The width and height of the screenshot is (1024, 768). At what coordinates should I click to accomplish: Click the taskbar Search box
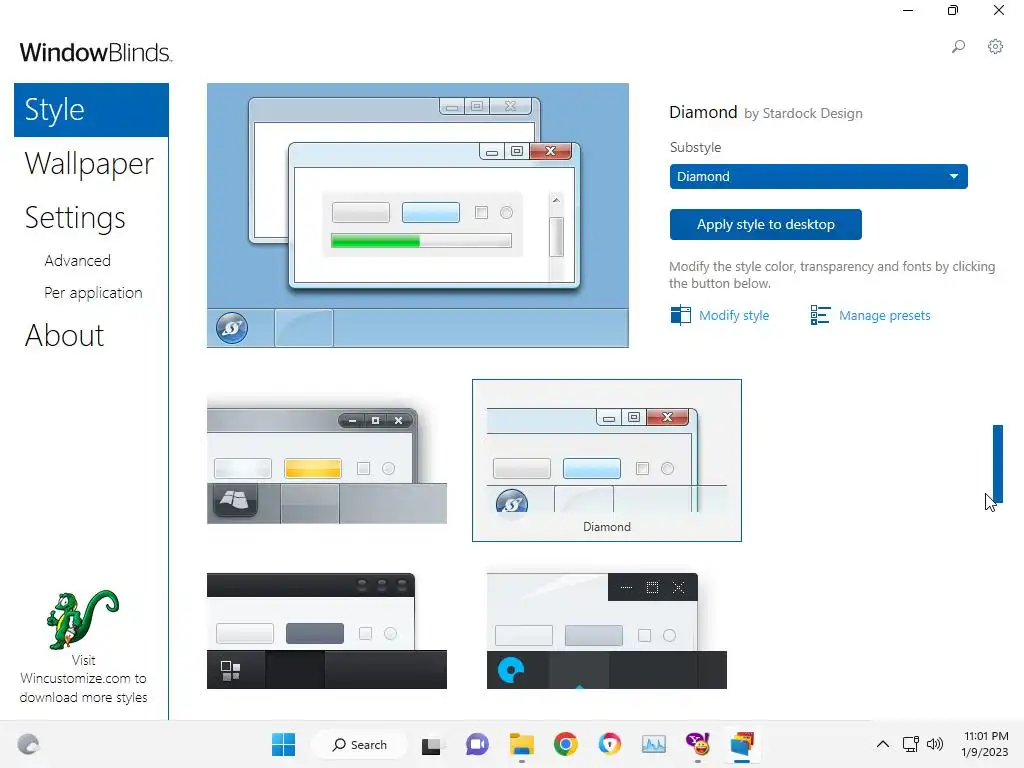click(x=359, y=744)
